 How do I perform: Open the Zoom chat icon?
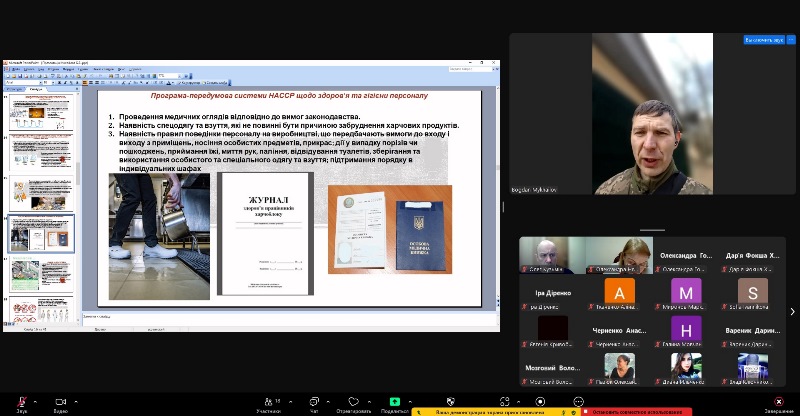313,400
